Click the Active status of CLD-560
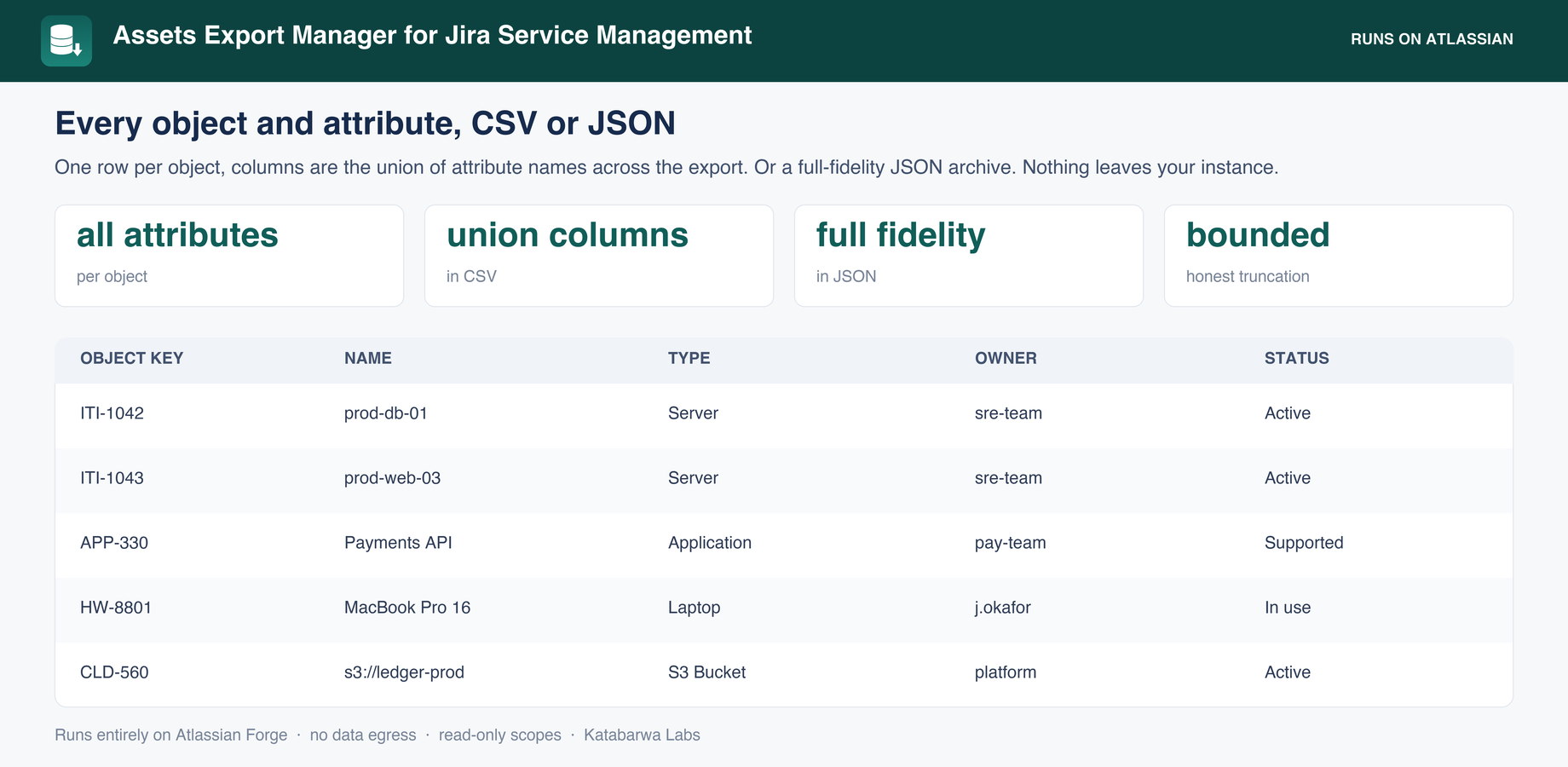The image size is (1568, 767). pos(1288,672)
